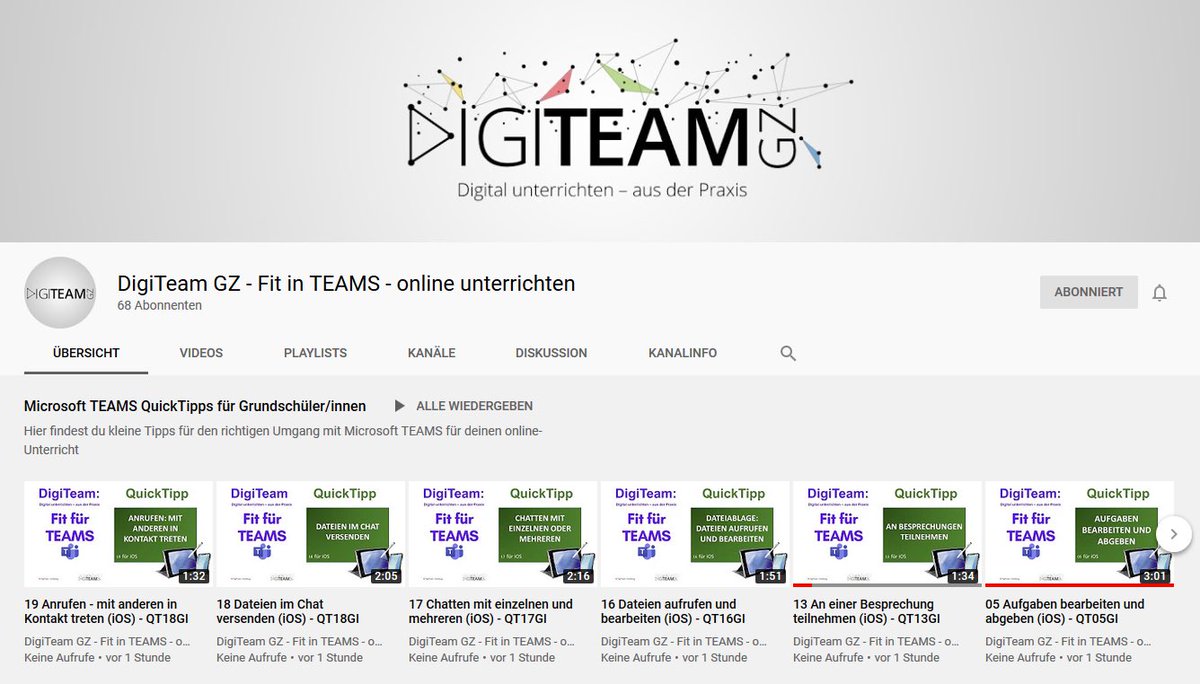
Task: Click the play triangle beside Alle Wiedergeben
Action: 400,406
